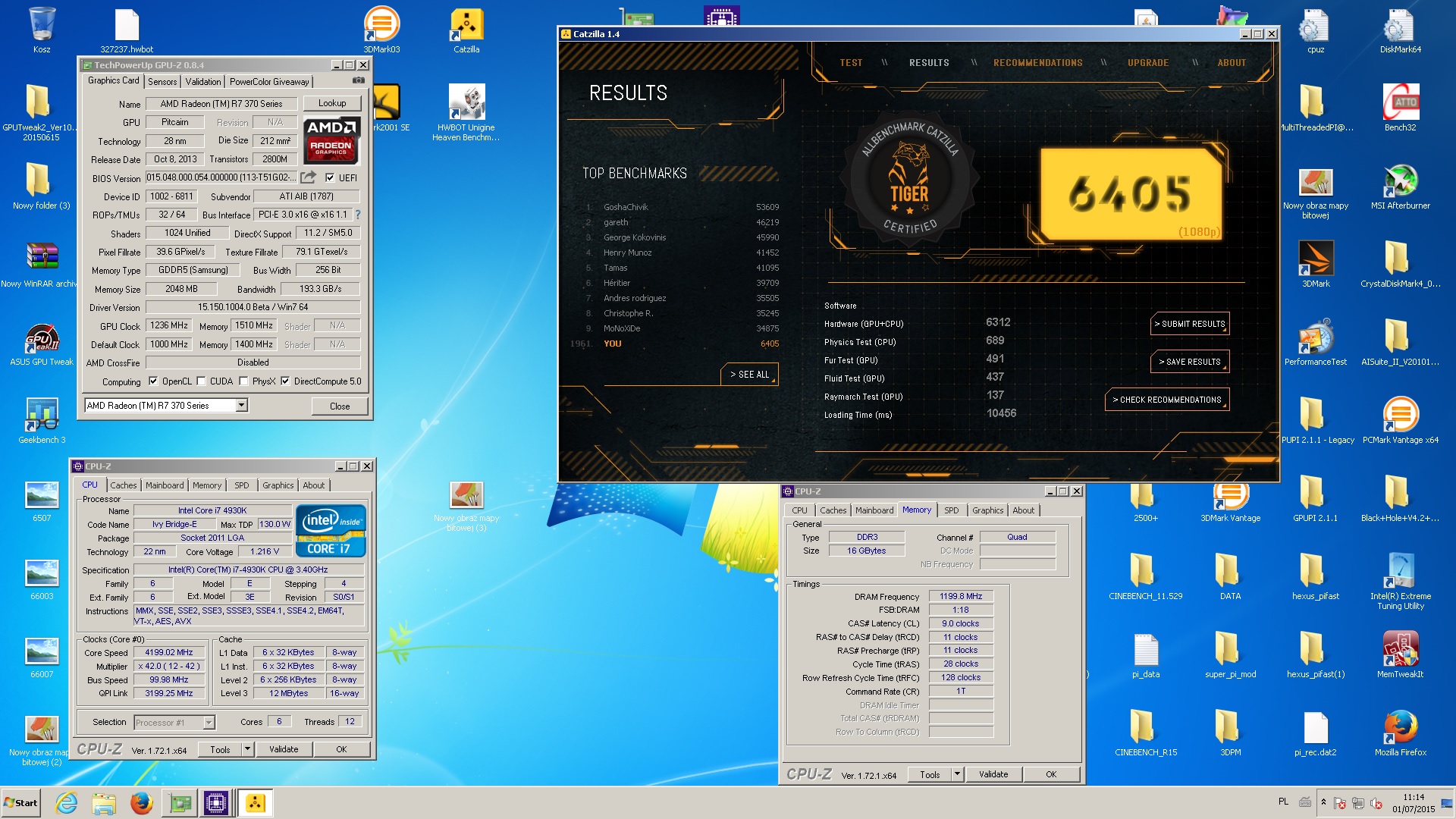1456x819 pixels.
Task: Open the Bench32 ATTO icon
Action: point(1401,108)
